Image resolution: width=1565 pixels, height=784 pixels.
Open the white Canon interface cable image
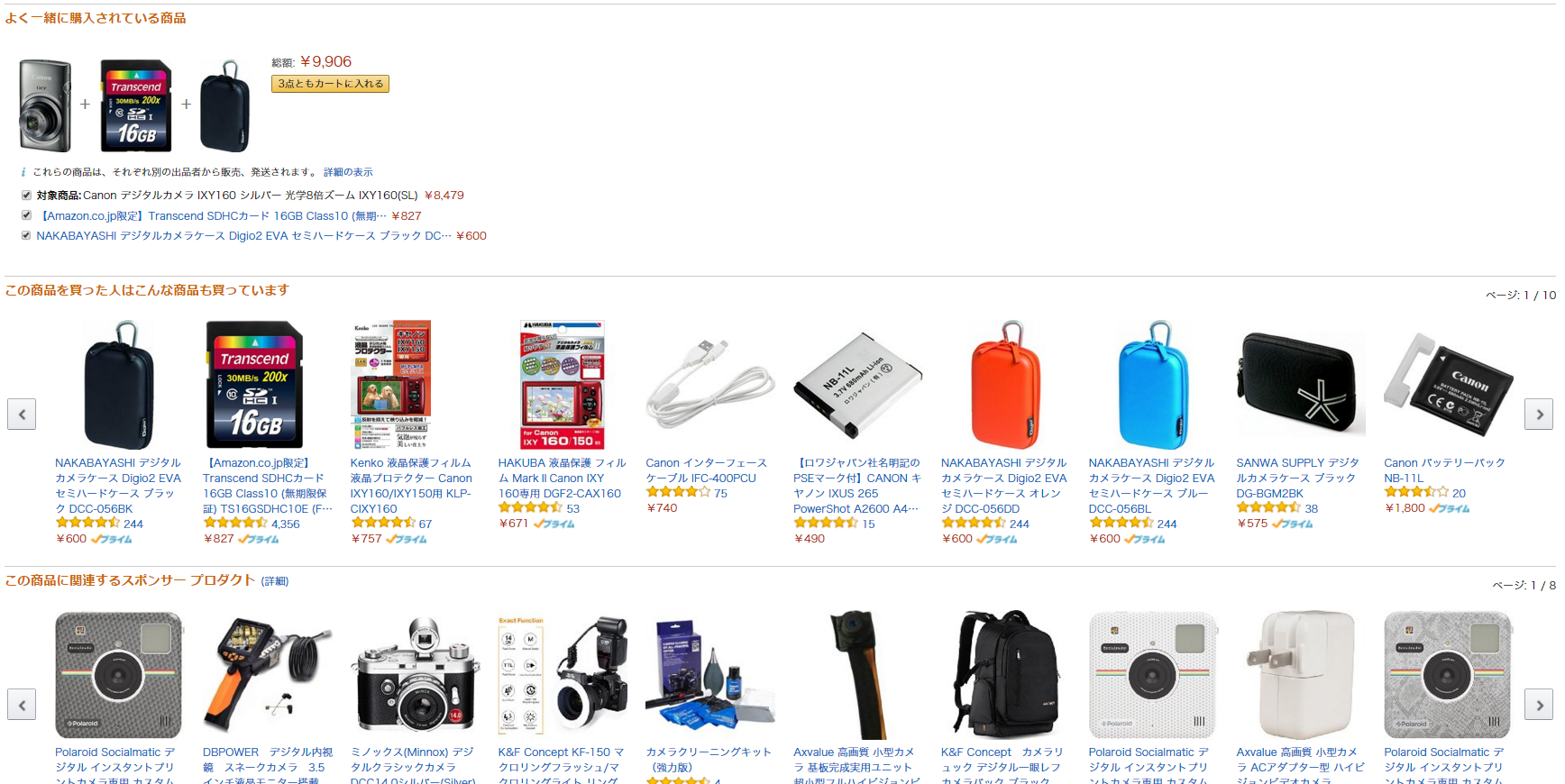[709, 385]
